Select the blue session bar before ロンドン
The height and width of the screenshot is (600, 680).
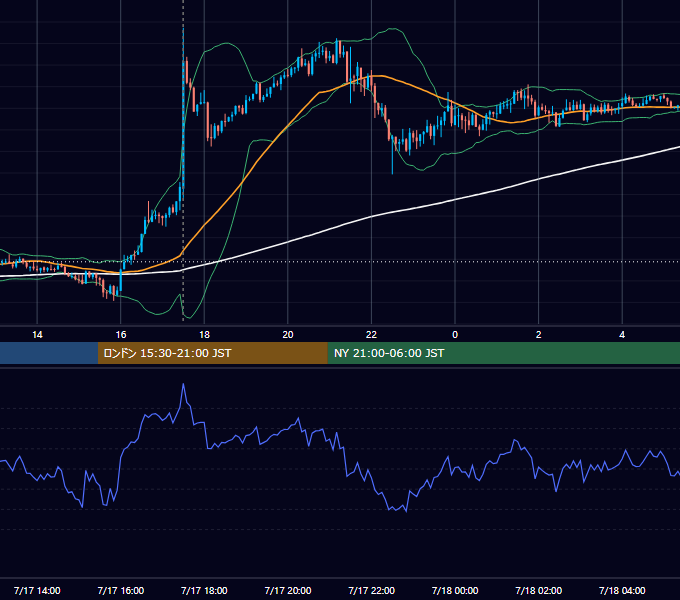(x=49, y=353)
